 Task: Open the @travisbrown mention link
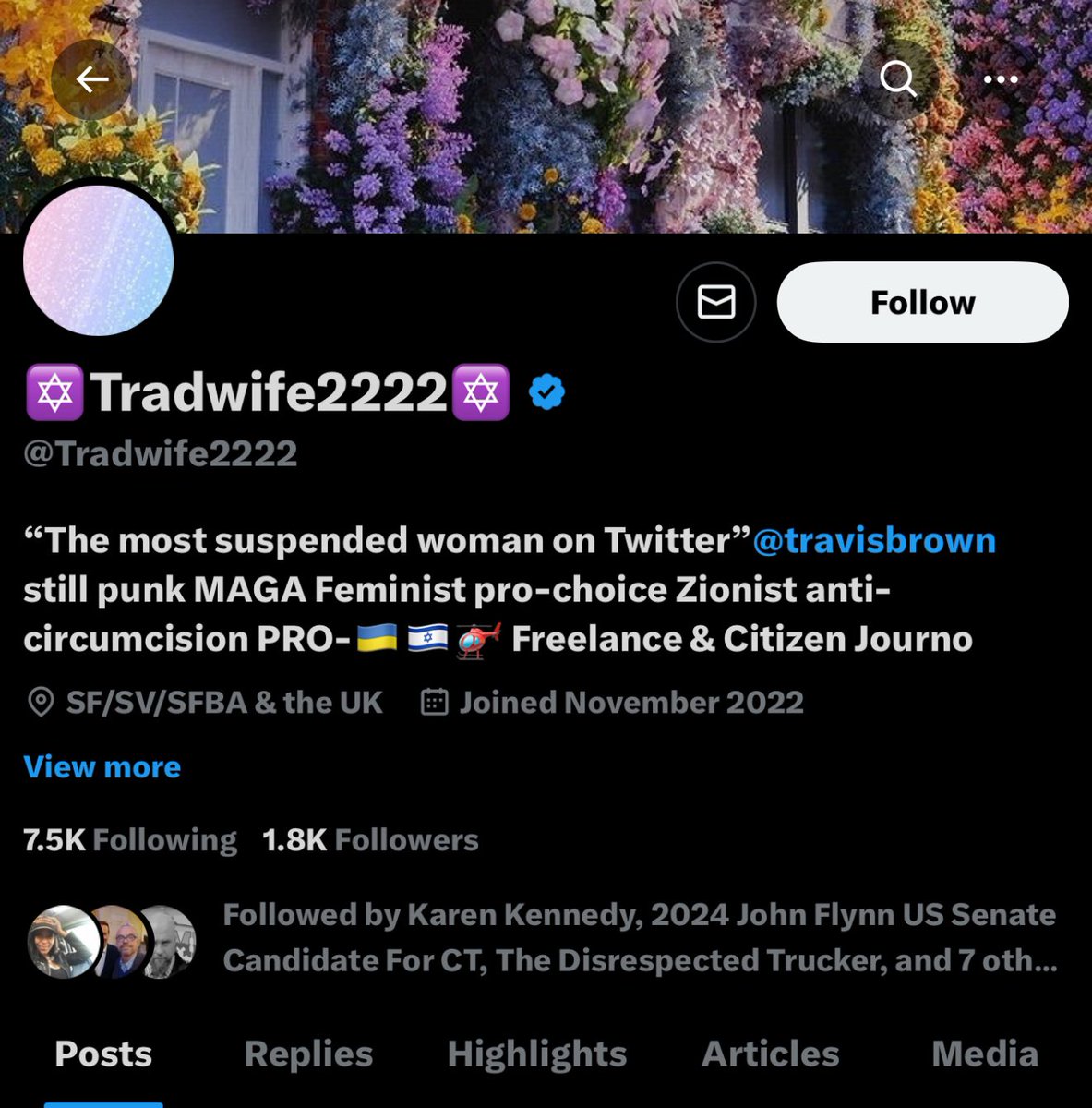874,540
